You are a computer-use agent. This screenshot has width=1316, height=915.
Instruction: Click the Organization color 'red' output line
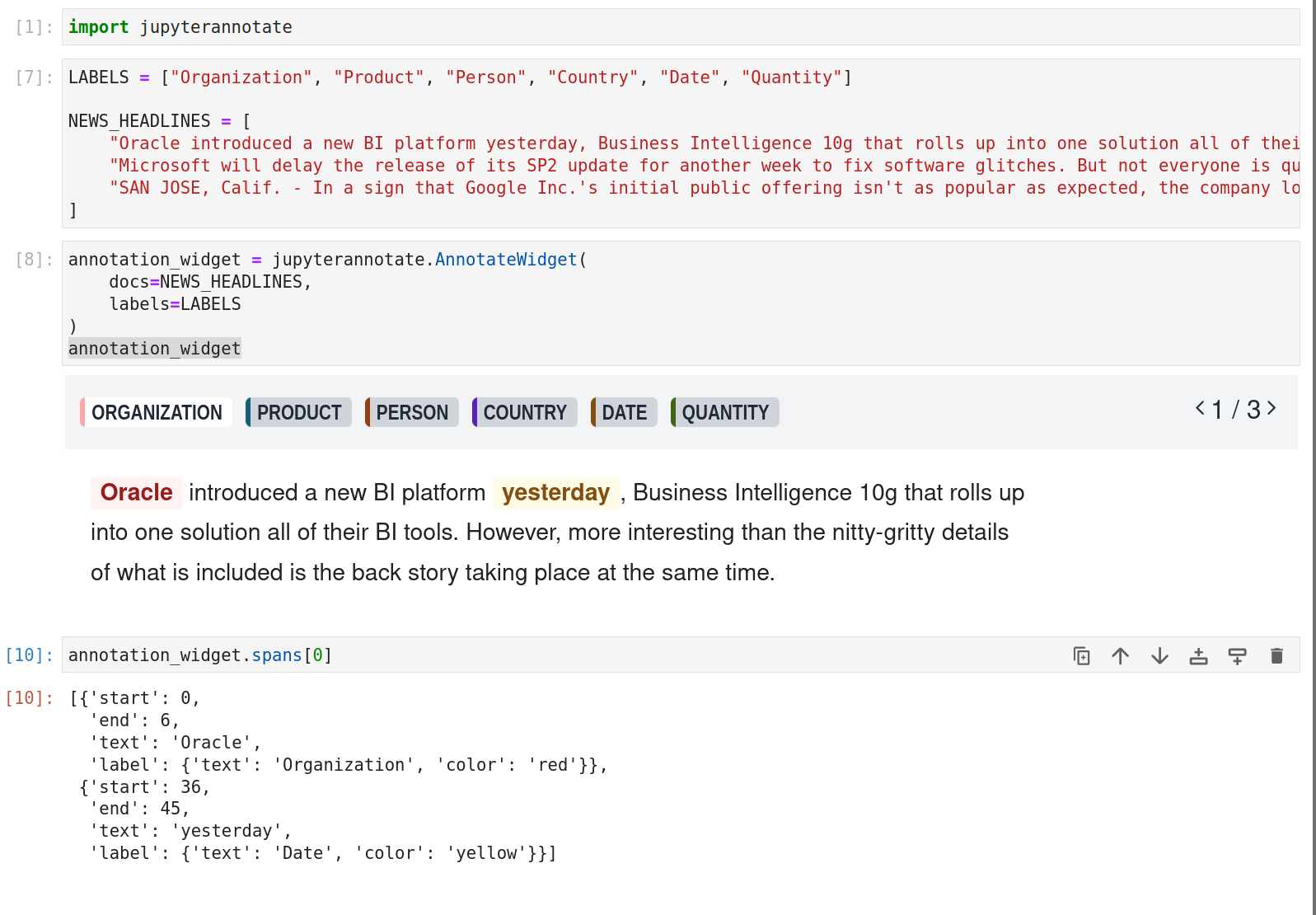coord(349,765)
